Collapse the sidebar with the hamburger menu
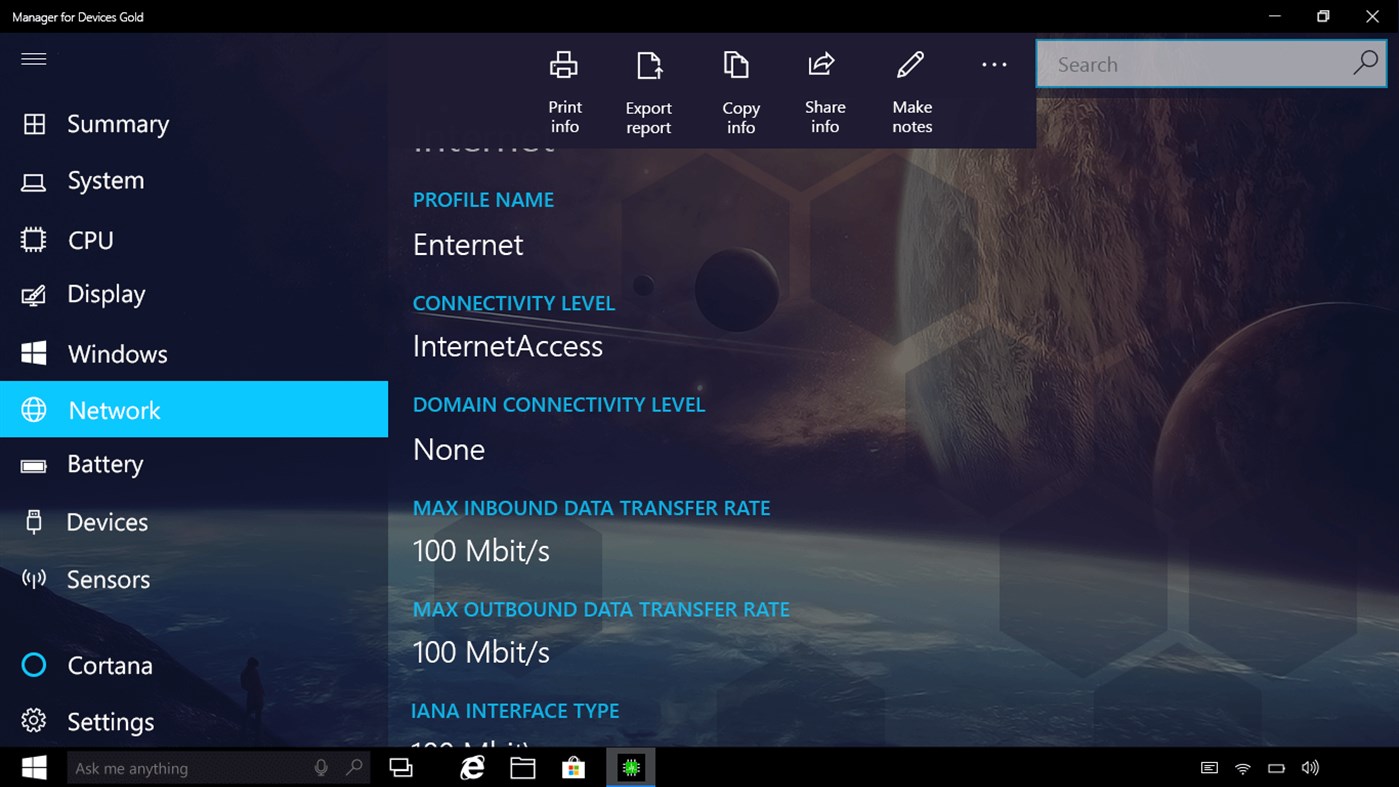Screen dimensions: 1399x787 33,59
